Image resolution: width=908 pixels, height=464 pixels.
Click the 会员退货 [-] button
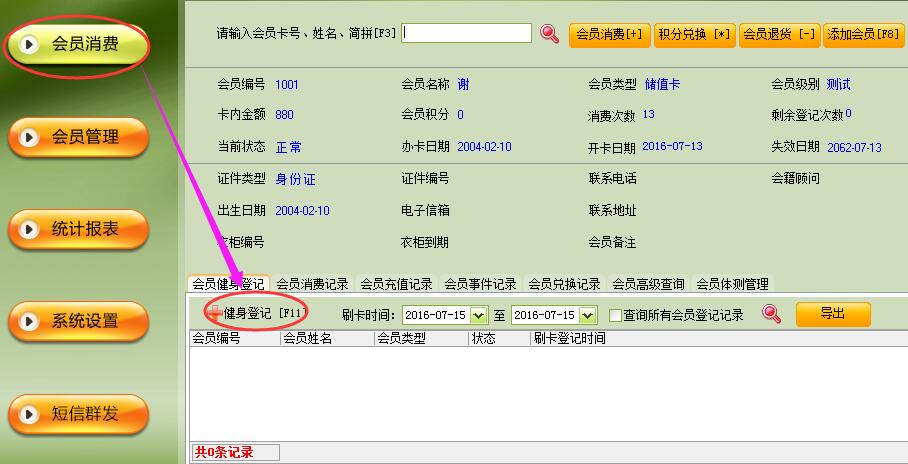(779, 35)
